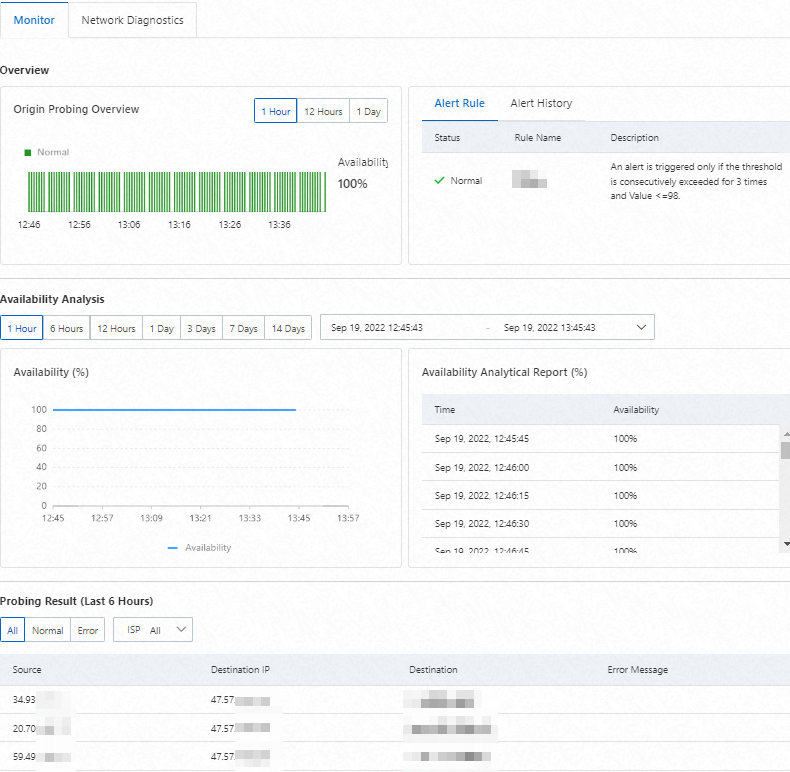Click the blue Availability legend line marker

(173, 548)
